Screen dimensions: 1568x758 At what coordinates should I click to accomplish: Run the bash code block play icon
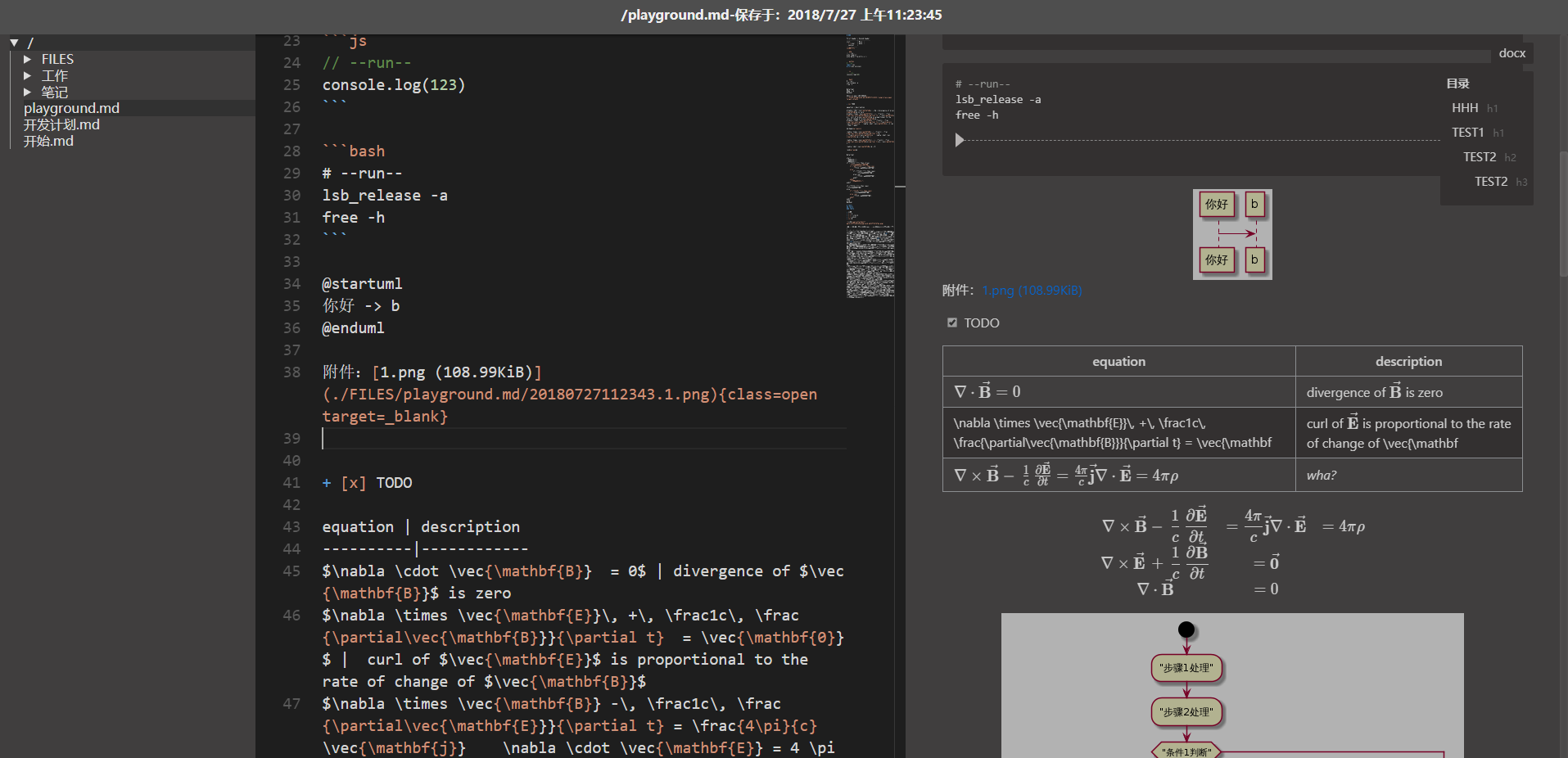pos(960,140)
